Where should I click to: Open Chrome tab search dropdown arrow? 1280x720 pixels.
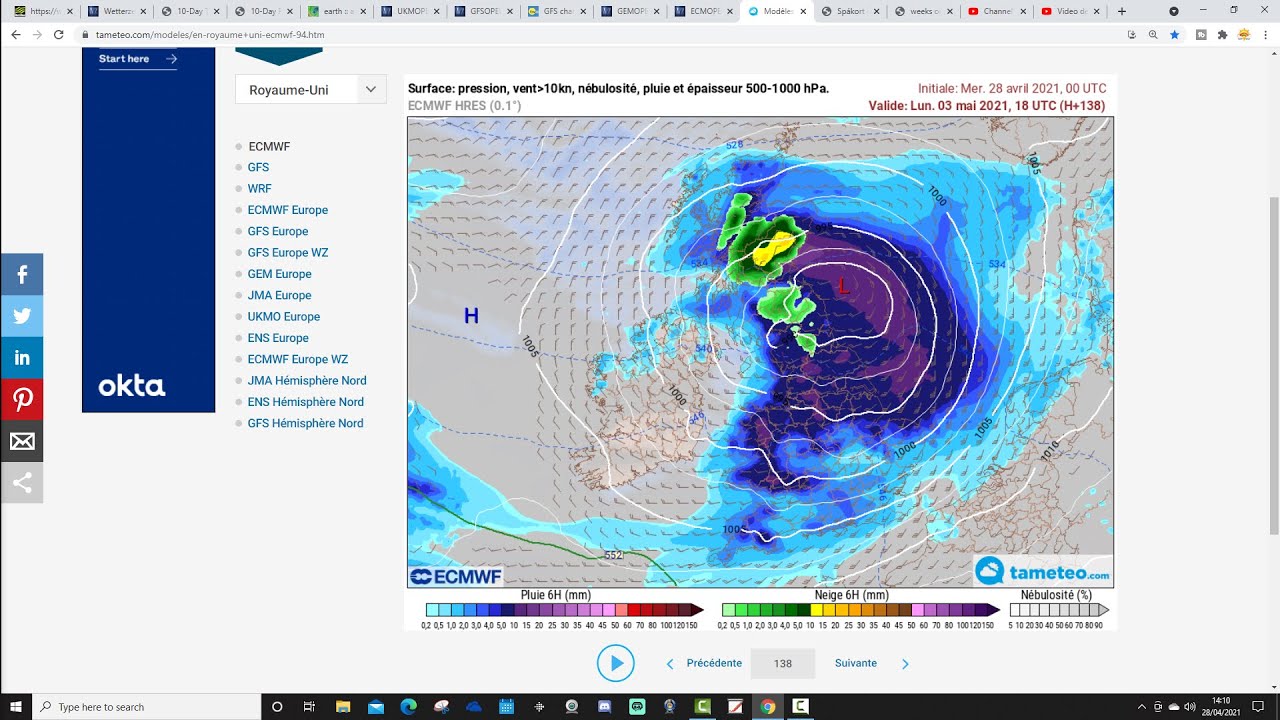1174,11
